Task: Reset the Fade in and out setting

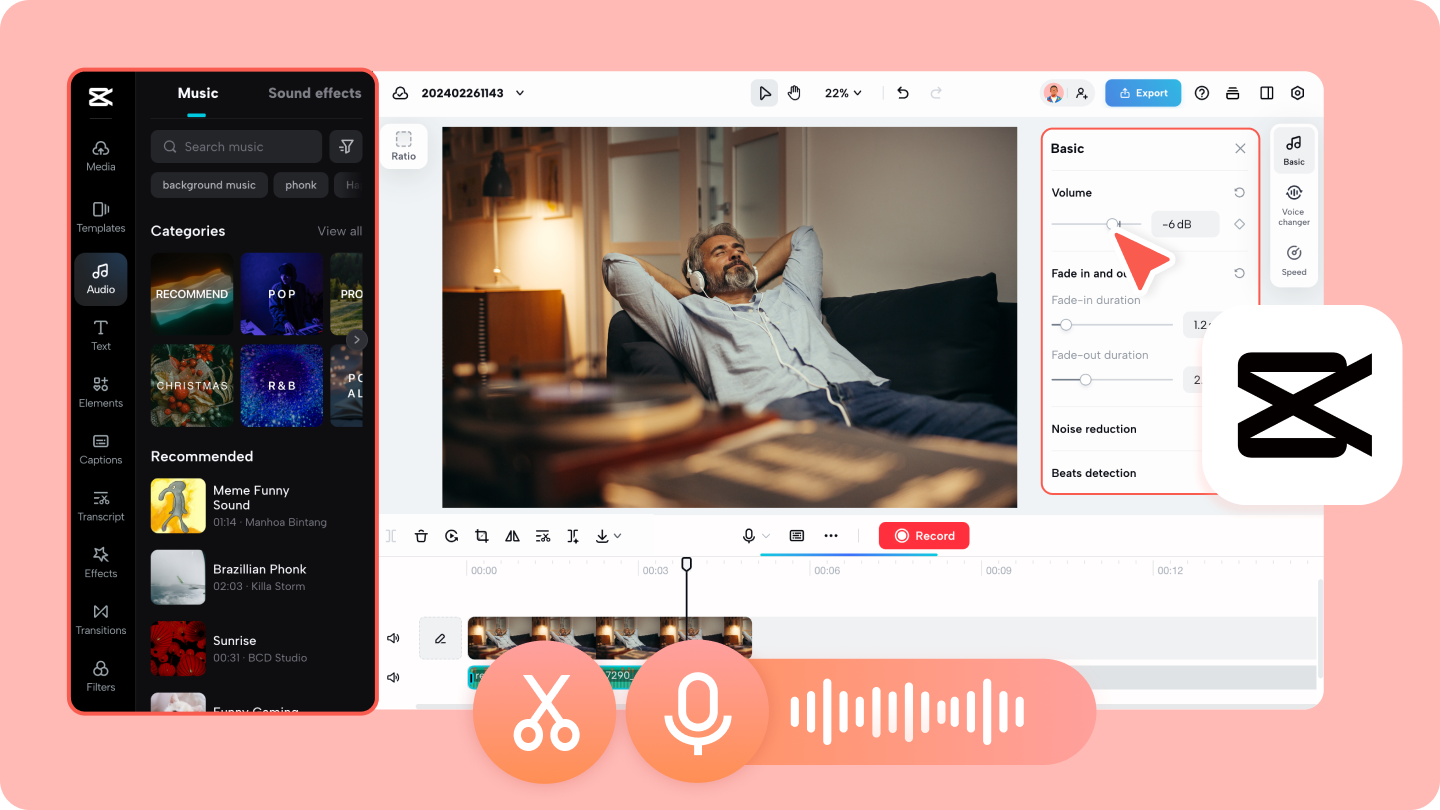Action: pyautogui.click(x=1240, y=273)
